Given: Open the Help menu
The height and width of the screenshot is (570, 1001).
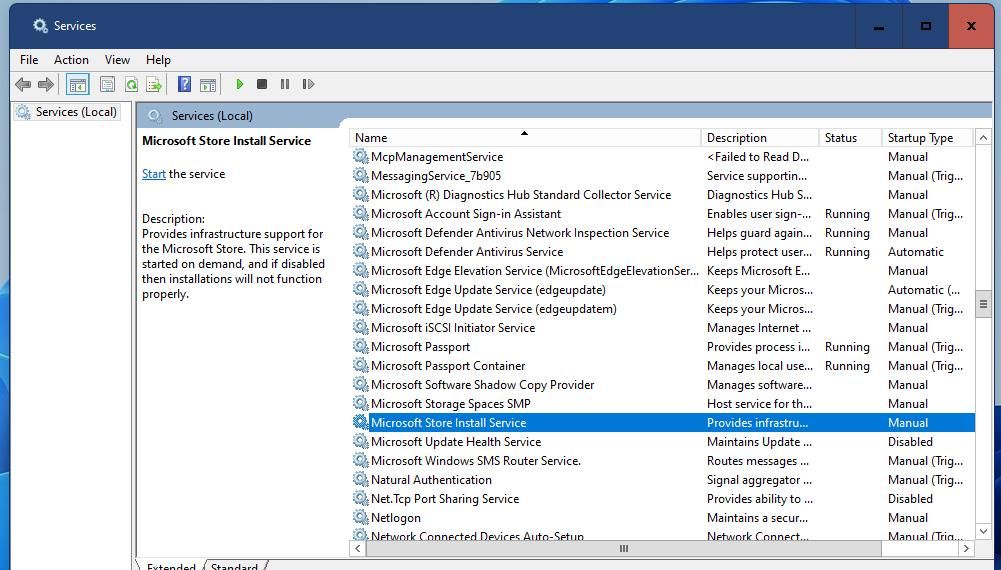Looking at the screenshot, I should click(158, 59).
